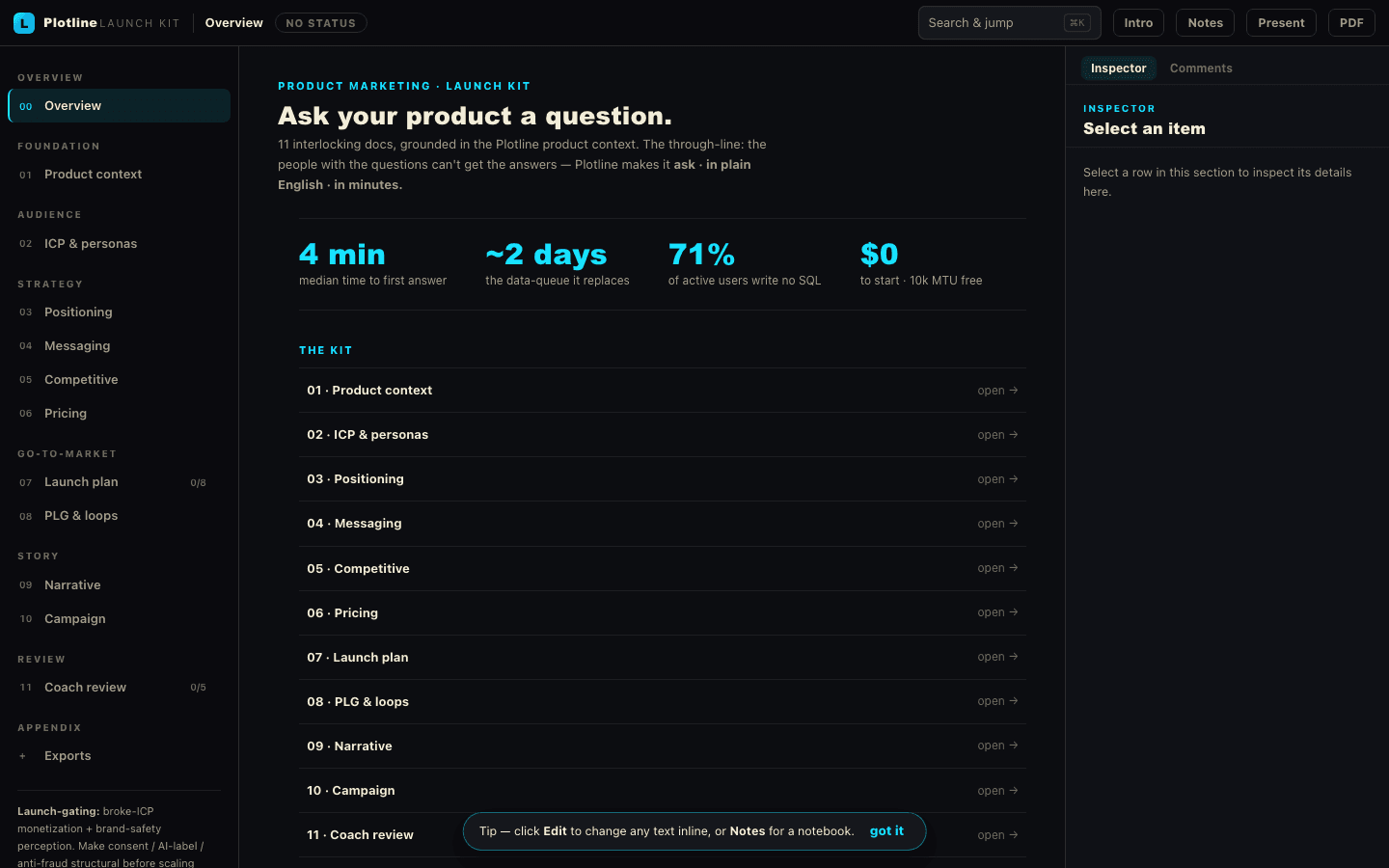Start Present mode
The image size is (1389, 868).
[1281, 23]
